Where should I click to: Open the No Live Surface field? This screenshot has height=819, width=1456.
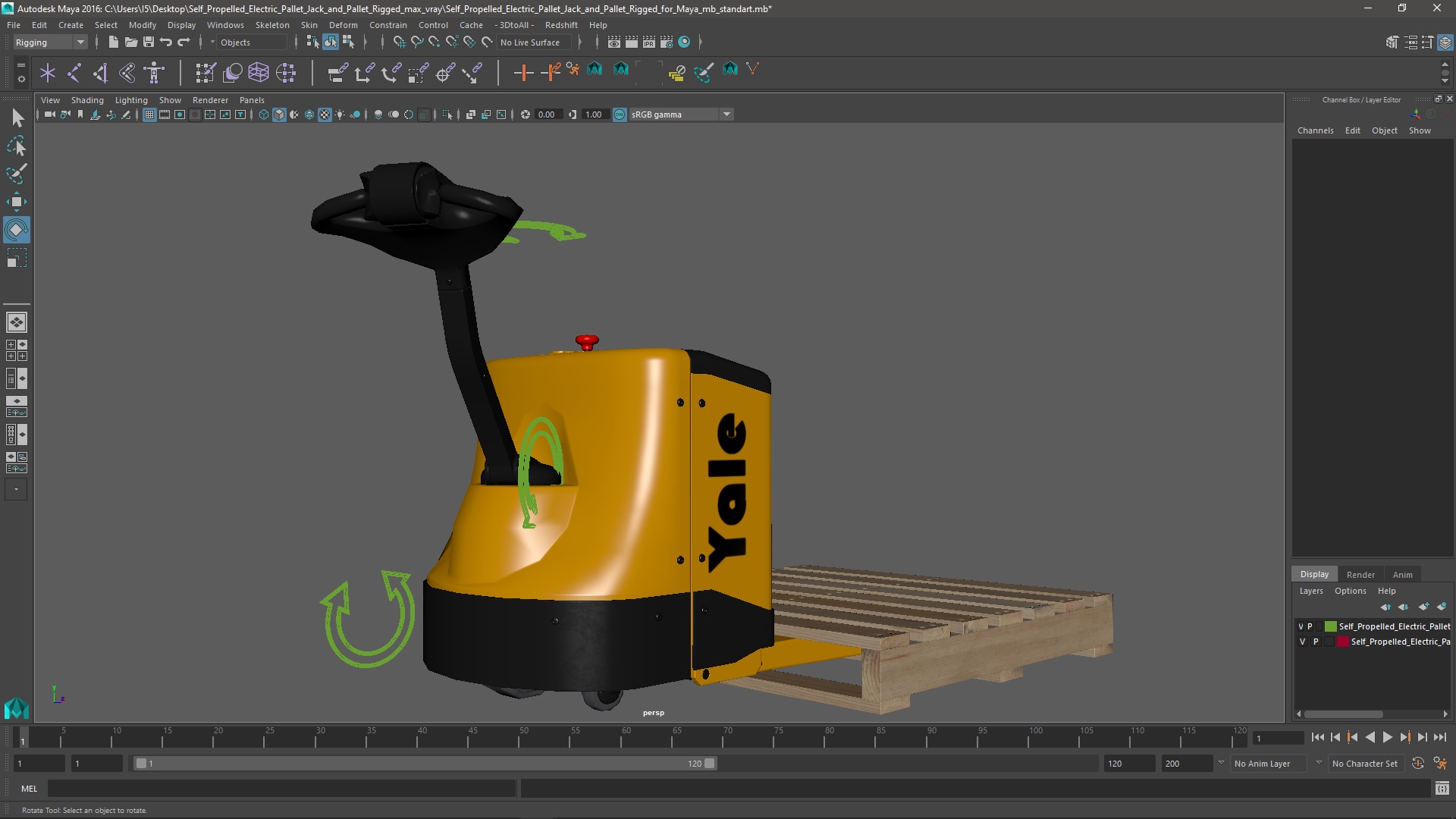tap(534, 42)
